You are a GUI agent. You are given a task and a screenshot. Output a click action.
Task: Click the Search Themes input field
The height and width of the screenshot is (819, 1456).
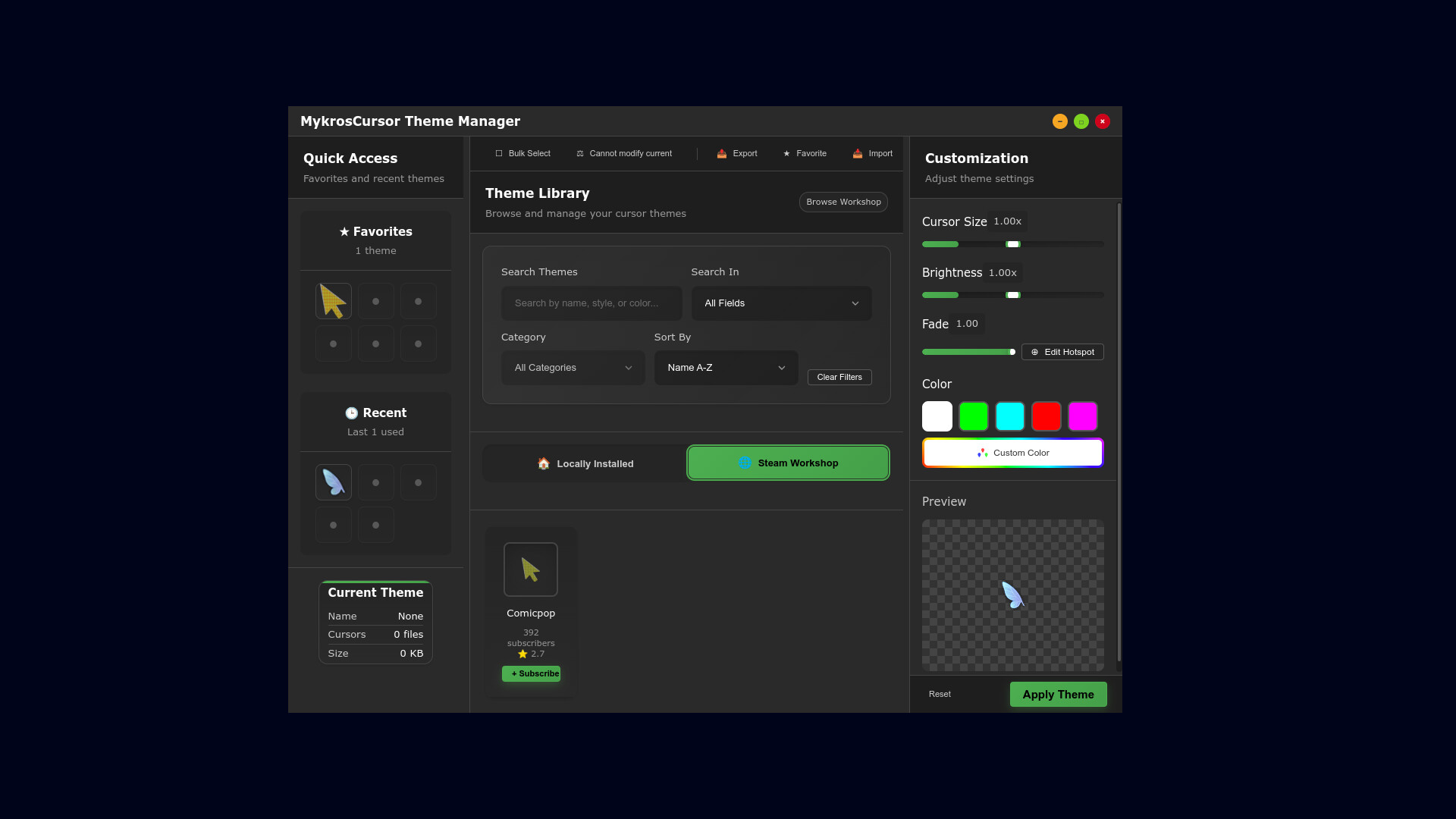591,303
